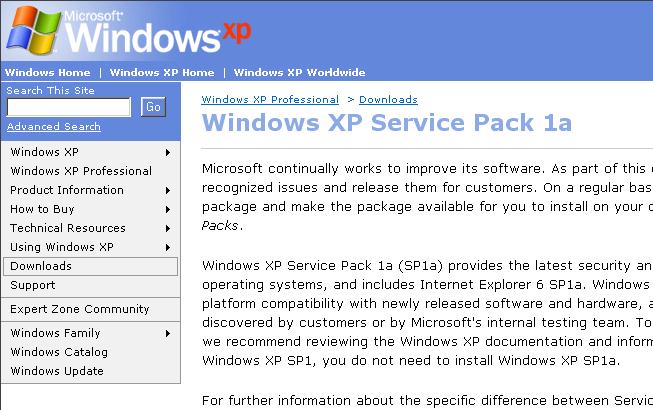Expand the Technical Resources submenu arrow
This screenshot has width=653, height=410.
pyautogui.click(x=168, y=228)
